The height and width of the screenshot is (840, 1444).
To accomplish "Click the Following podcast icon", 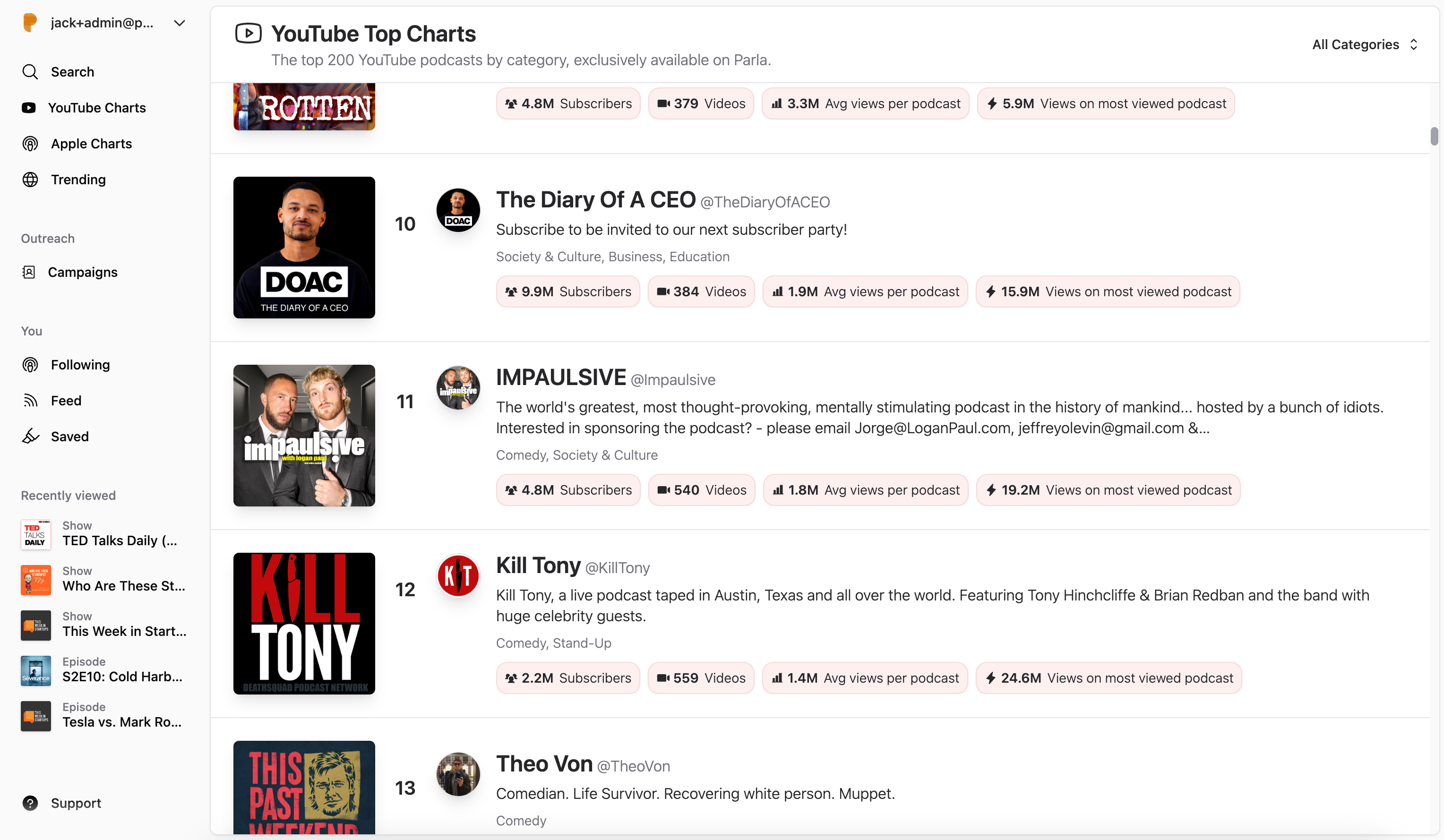I will [x=30, y=365].
